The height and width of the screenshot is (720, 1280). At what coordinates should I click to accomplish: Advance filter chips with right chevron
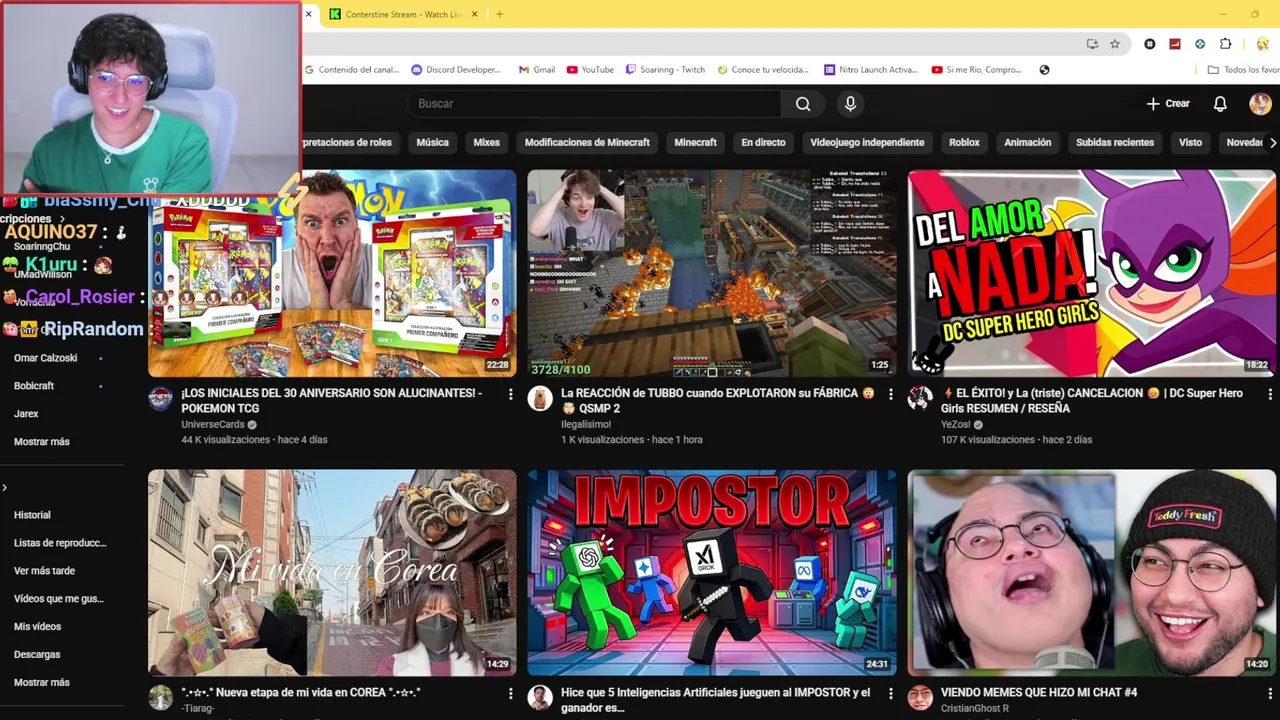[1272, 143]
